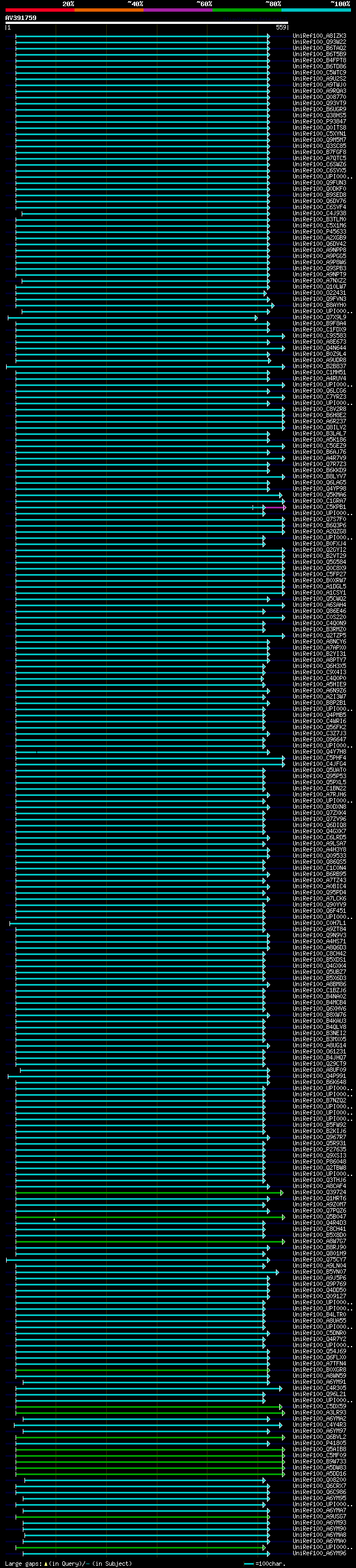Select hit label UniRef100_C5KPB1
This screenshot has width=356, height=1568.
tap(319, 507)
